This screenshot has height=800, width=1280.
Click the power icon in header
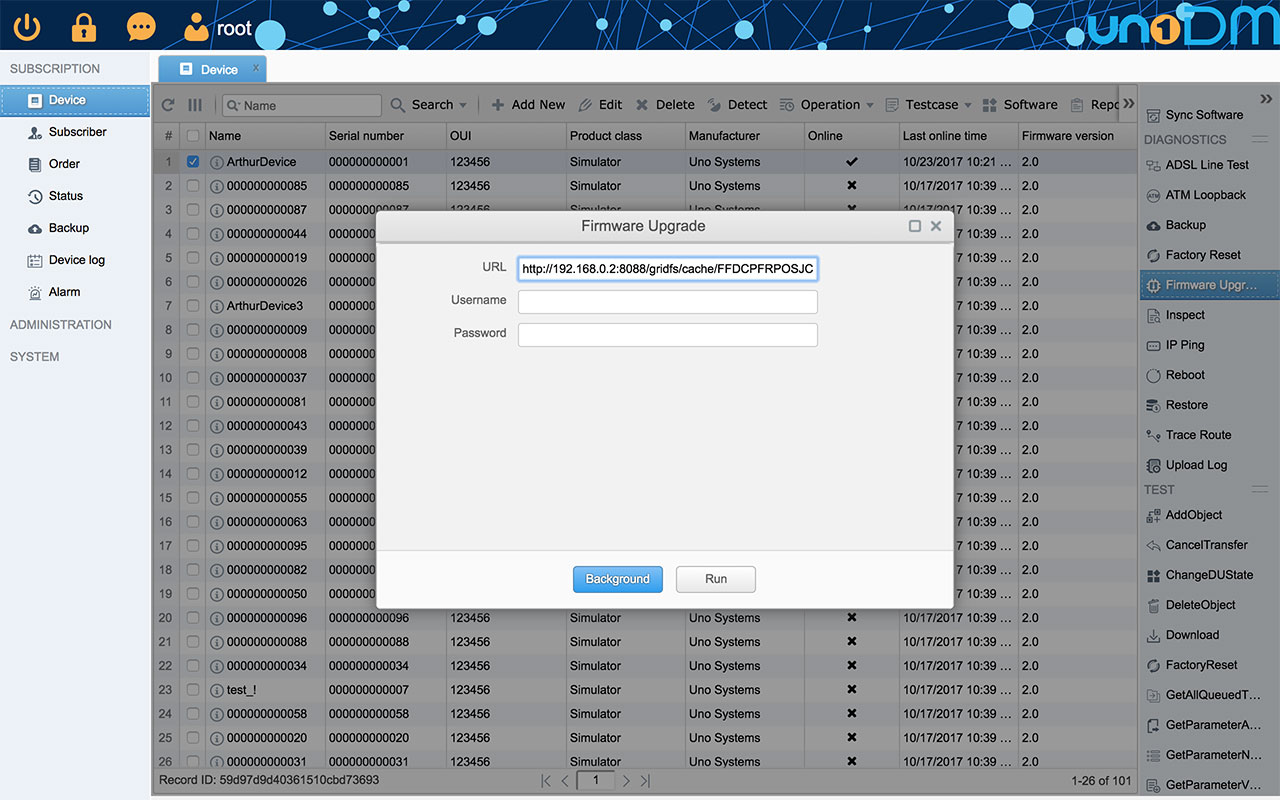click(27, 27)
